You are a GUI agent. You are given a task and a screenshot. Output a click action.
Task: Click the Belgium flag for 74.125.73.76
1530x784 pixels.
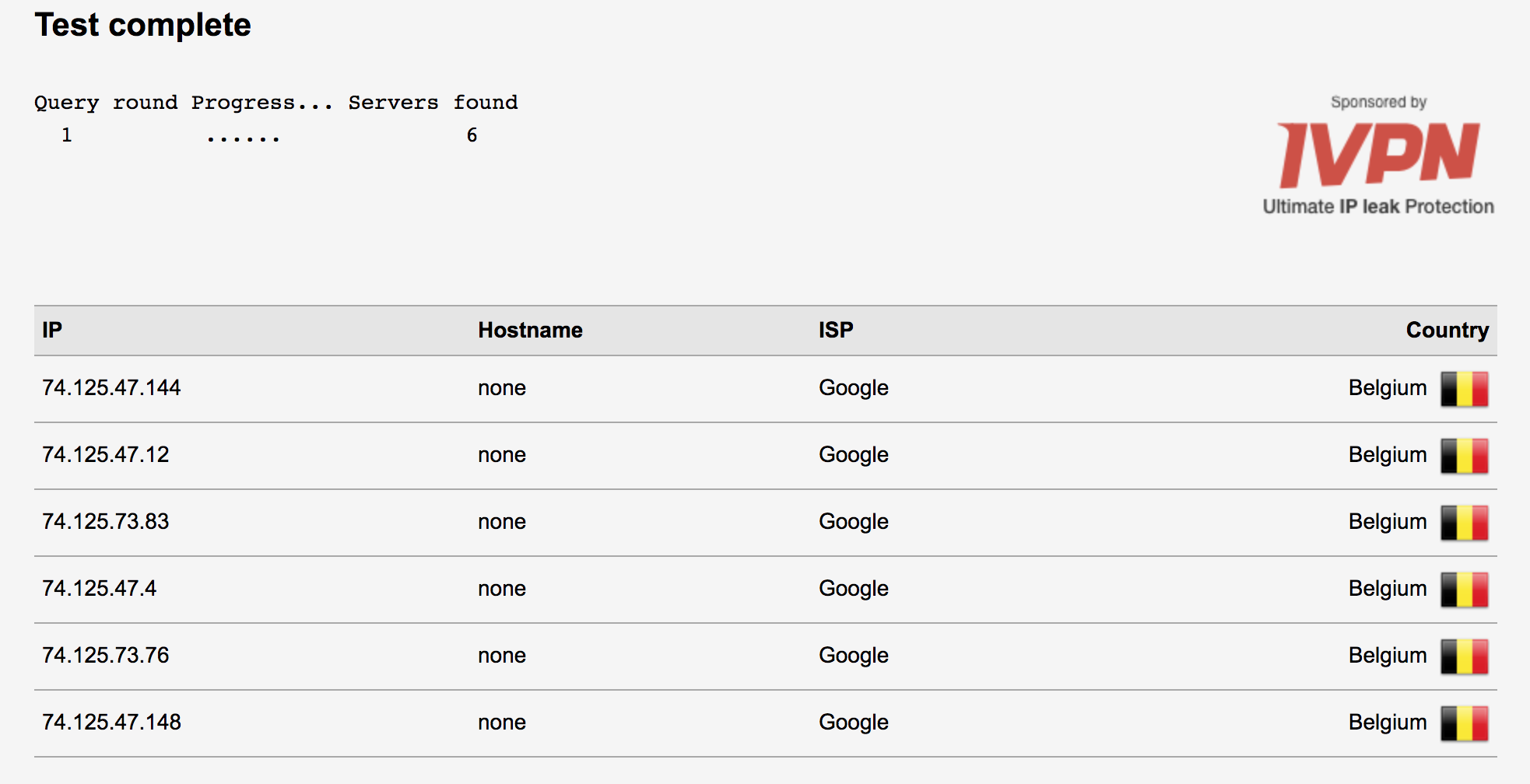[x=1465, y=656]
